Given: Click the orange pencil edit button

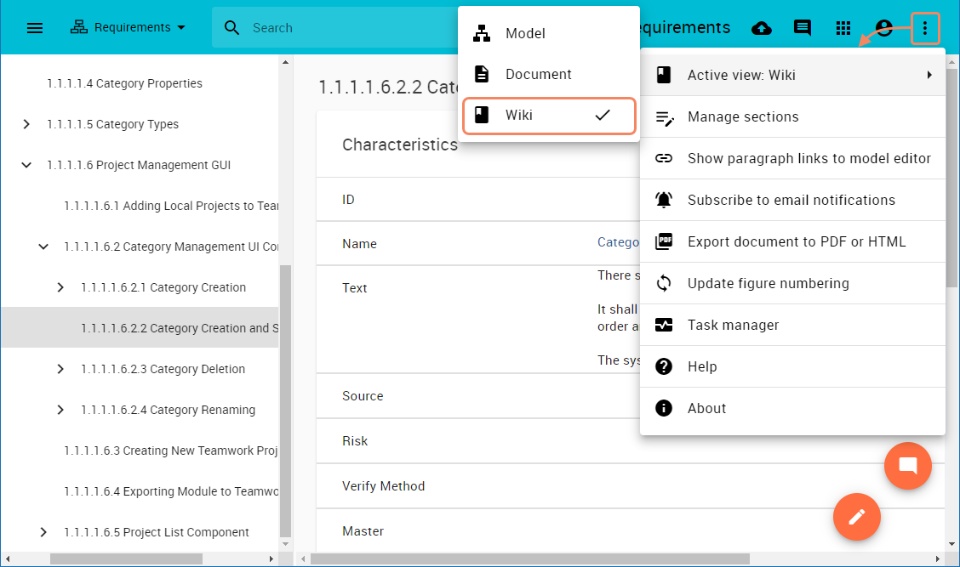Looking at the screenshot, I should 857,517.
